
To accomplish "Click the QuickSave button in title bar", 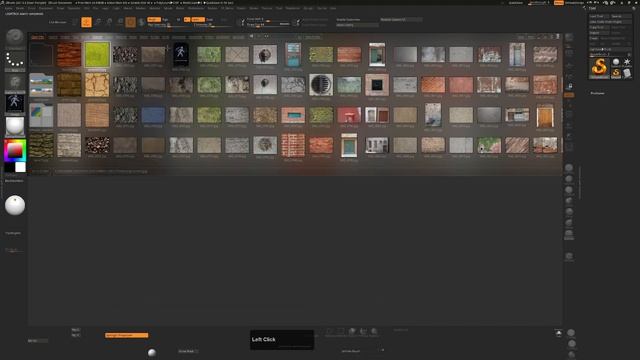I will pos(516,3).
